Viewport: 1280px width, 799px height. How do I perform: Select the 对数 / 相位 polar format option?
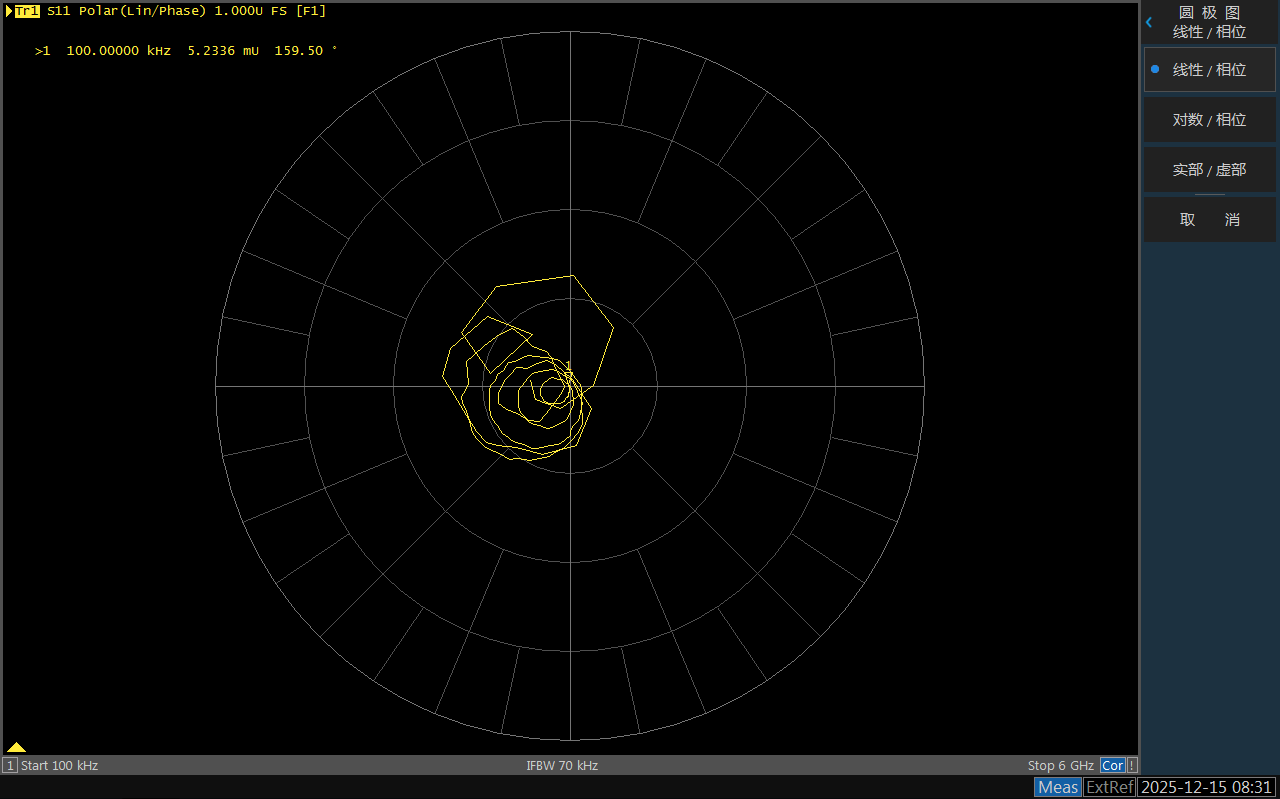[1209, 120]
